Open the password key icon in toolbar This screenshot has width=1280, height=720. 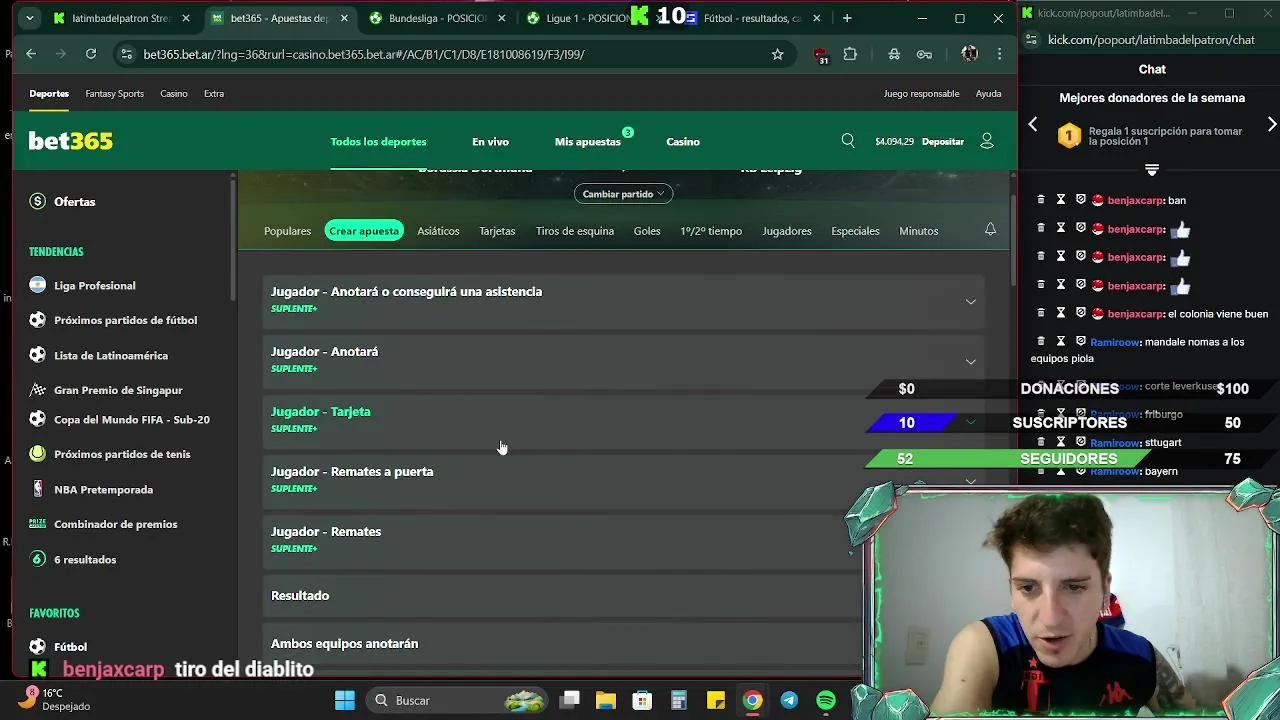click(924, 54)
